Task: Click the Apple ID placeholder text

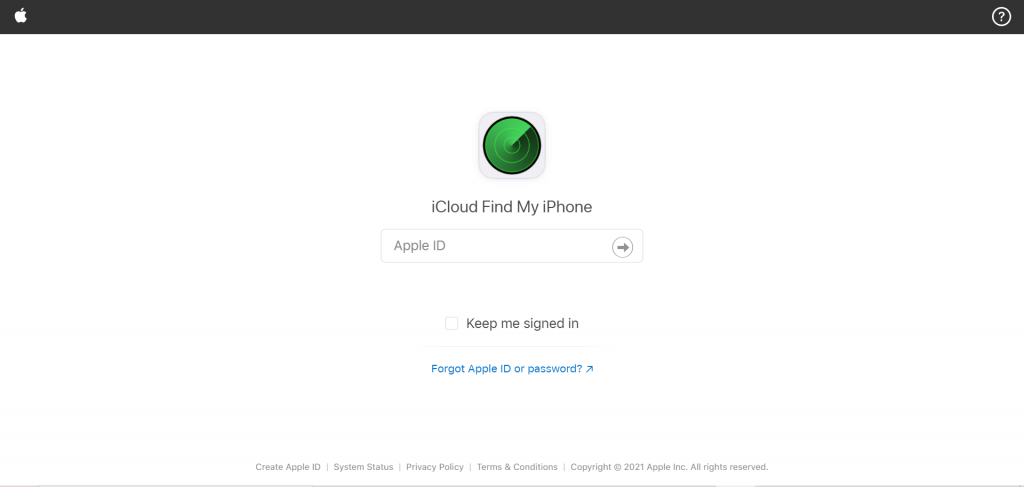Action: (420, 246)
